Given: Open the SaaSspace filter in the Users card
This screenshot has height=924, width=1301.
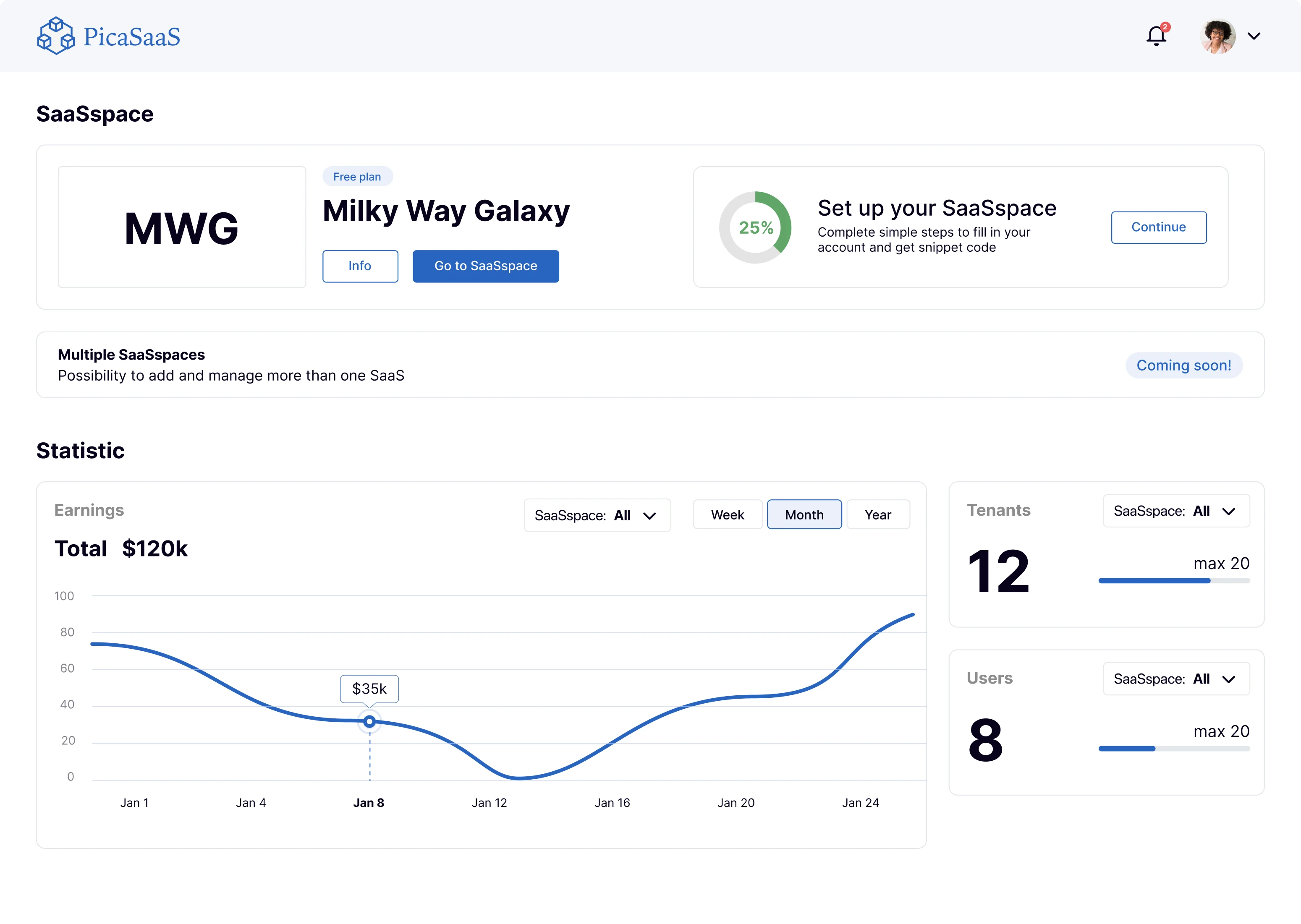Looking at the screenshot, I should pos(1176,678).
